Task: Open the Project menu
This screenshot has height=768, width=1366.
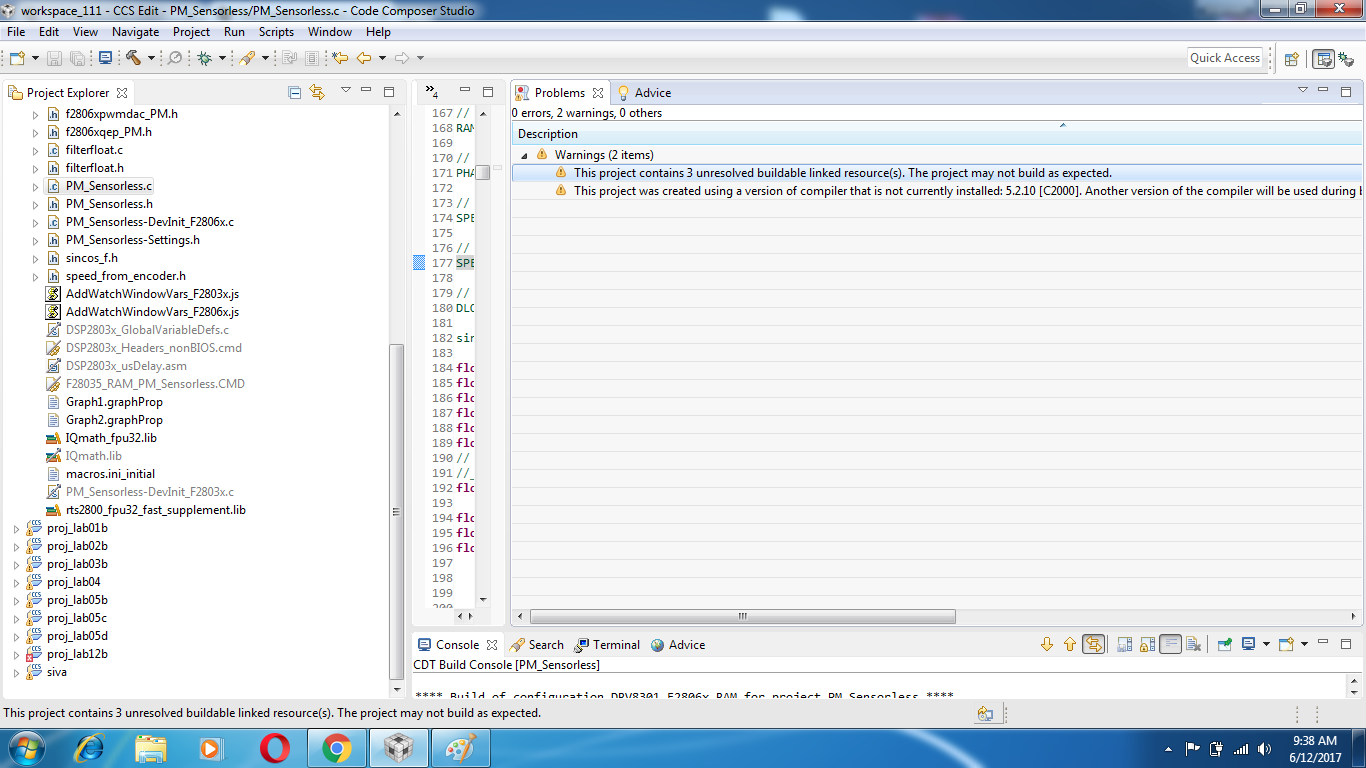Action: point(192,32)
